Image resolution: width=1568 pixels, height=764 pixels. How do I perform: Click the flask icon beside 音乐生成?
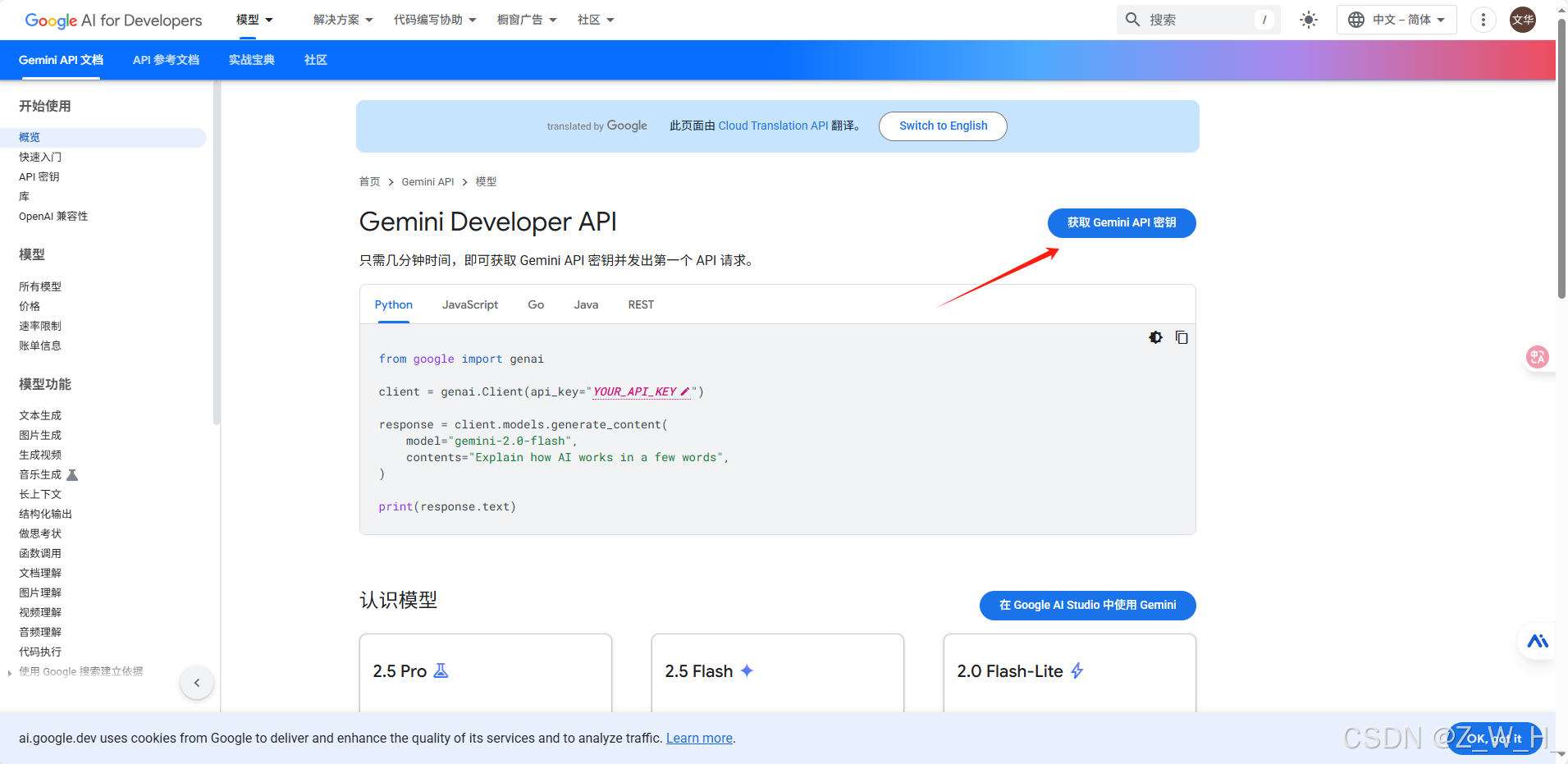tap(72, 474)
